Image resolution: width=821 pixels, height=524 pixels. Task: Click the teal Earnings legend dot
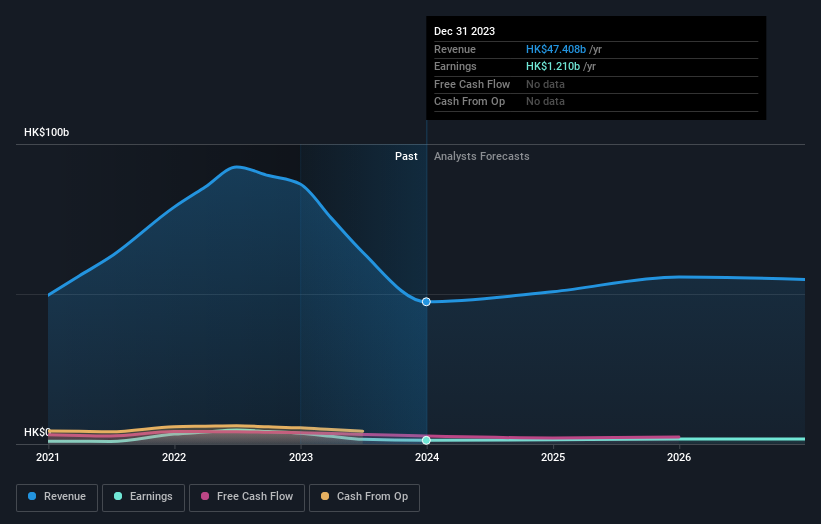click(118, 496)
